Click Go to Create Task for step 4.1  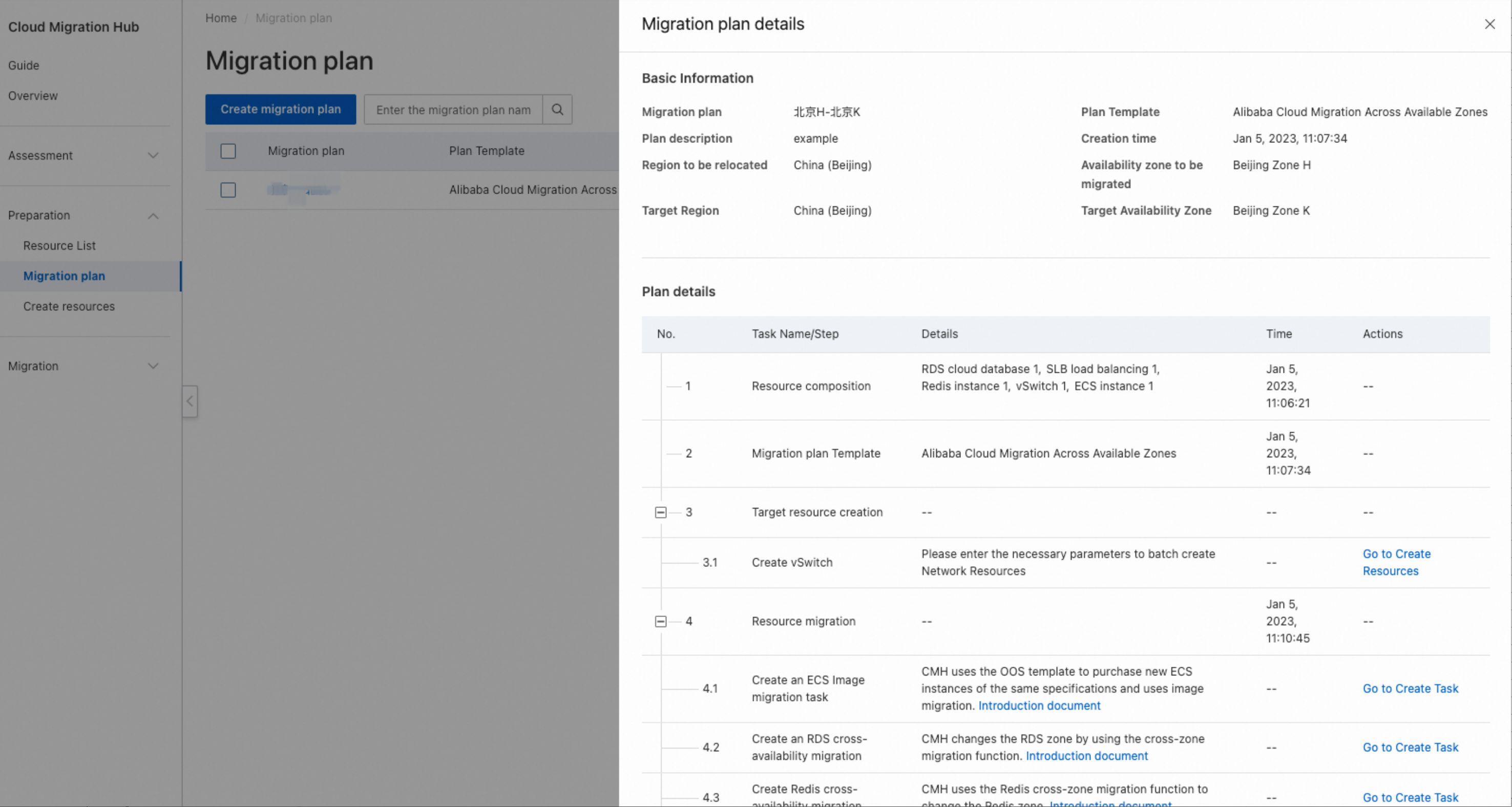(x=1410, y=688)
